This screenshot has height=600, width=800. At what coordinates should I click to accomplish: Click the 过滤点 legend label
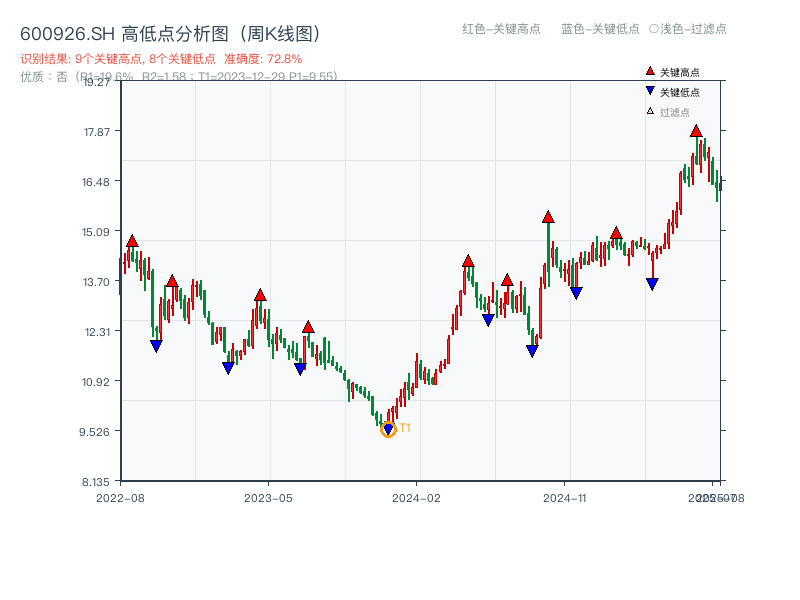point(674,112)
